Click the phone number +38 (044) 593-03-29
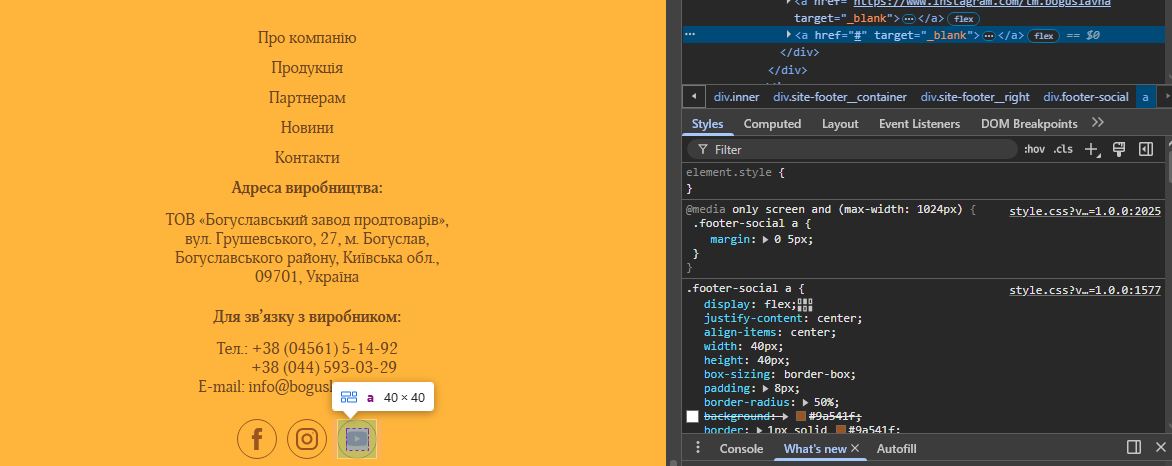 click(324, 367)
